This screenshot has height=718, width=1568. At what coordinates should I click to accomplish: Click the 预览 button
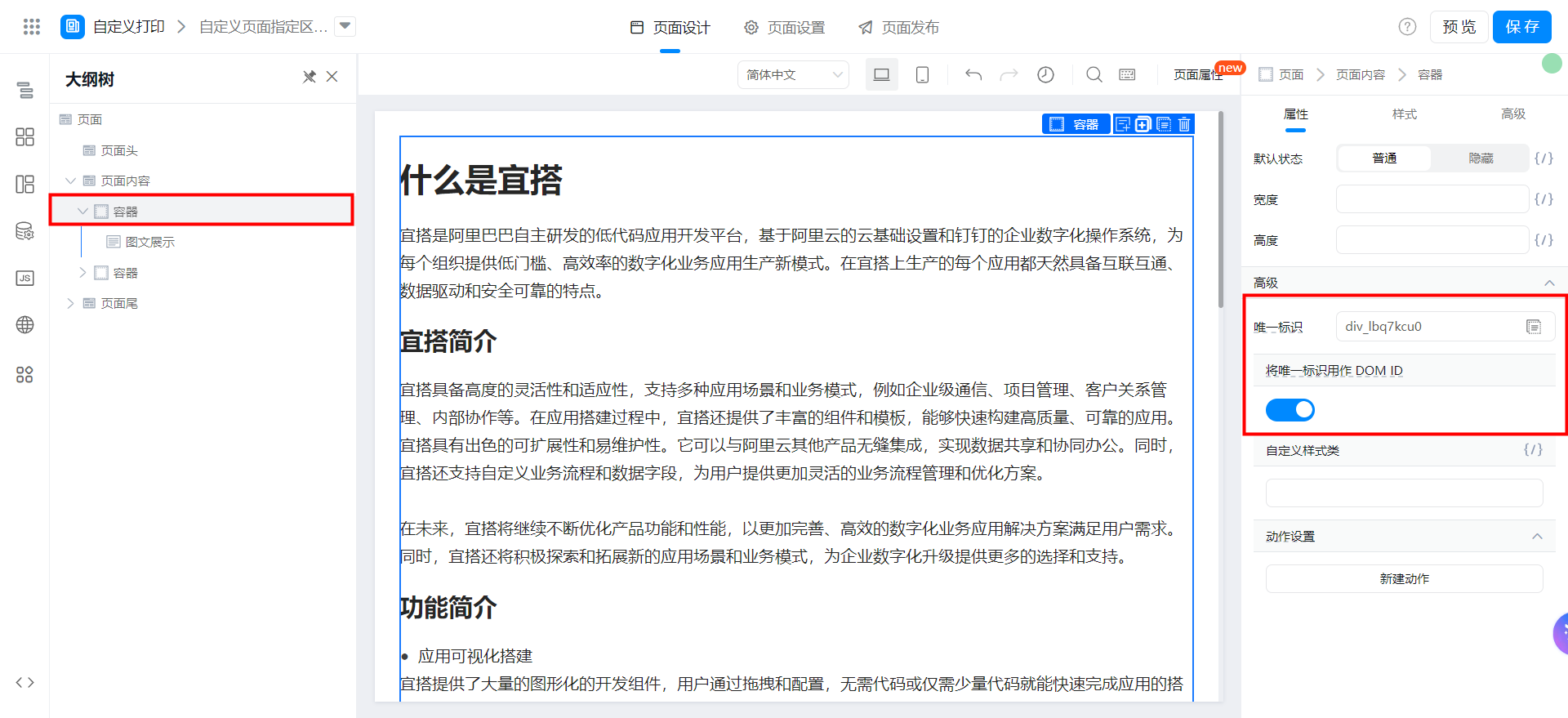click(1459, 27)
